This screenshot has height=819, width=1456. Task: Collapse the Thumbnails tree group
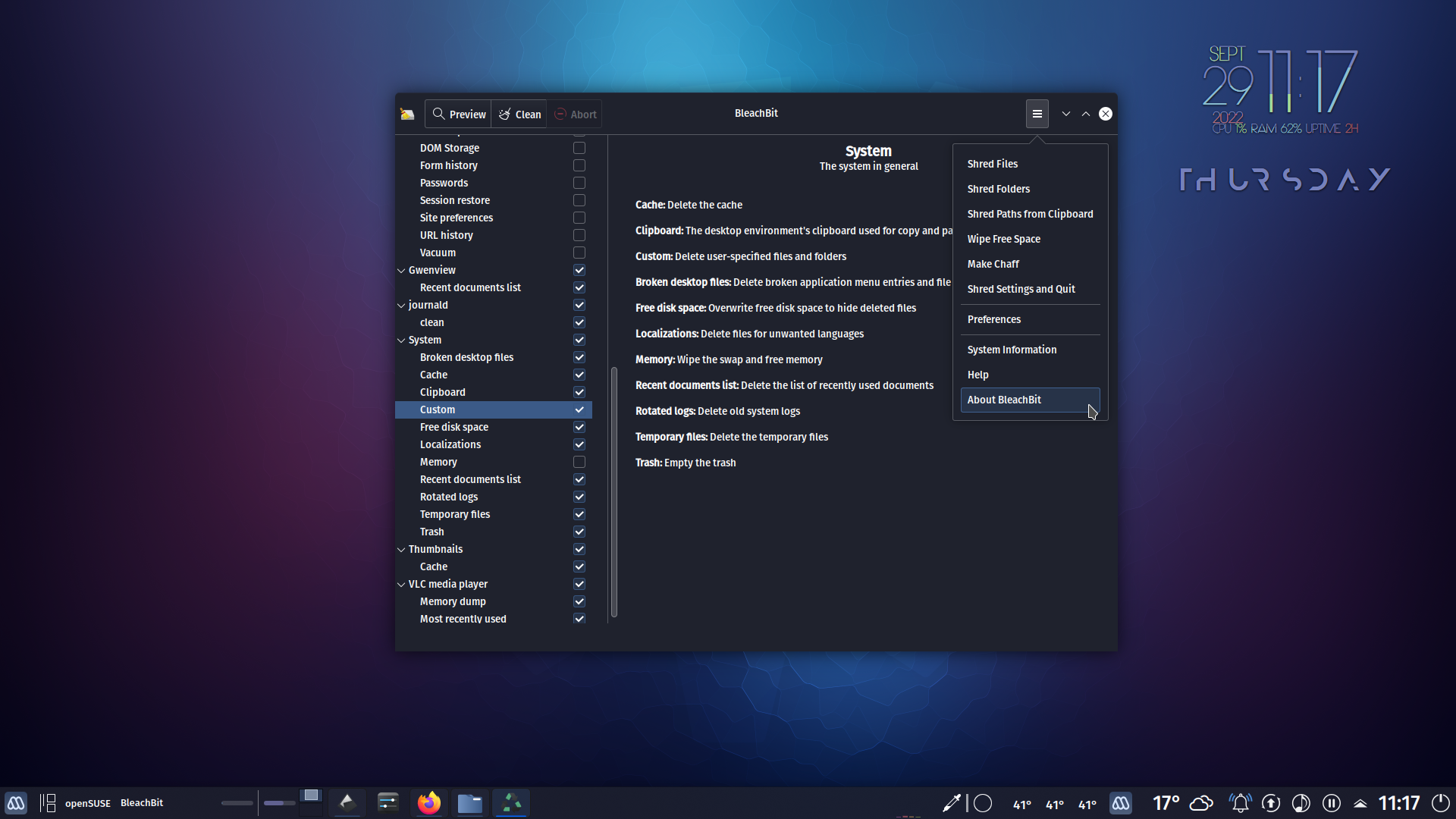(401, 549)
